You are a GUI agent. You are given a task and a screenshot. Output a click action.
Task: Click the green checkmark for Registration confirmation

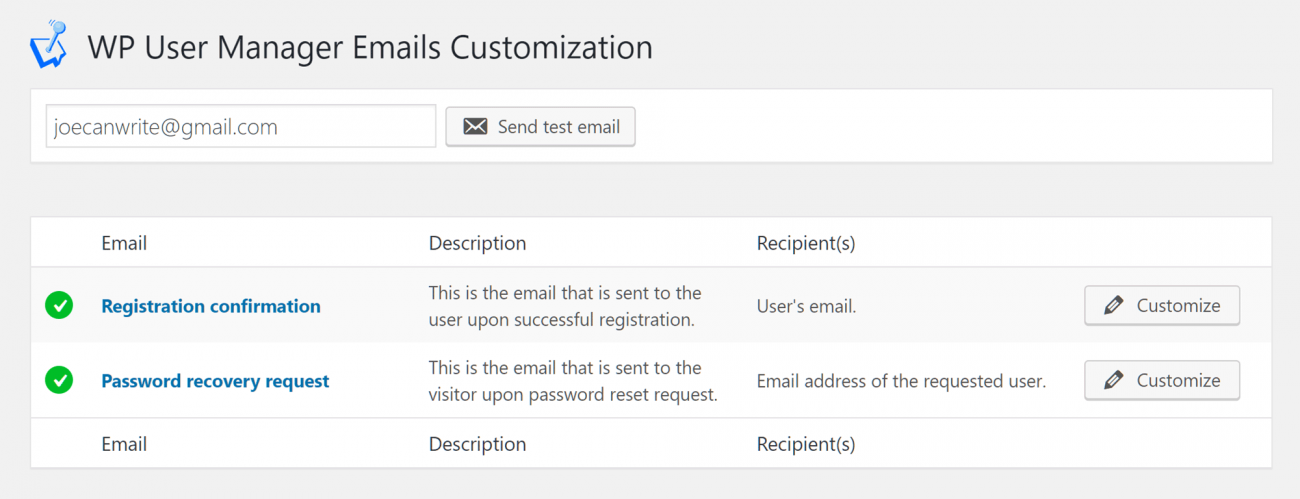[59, 306]
